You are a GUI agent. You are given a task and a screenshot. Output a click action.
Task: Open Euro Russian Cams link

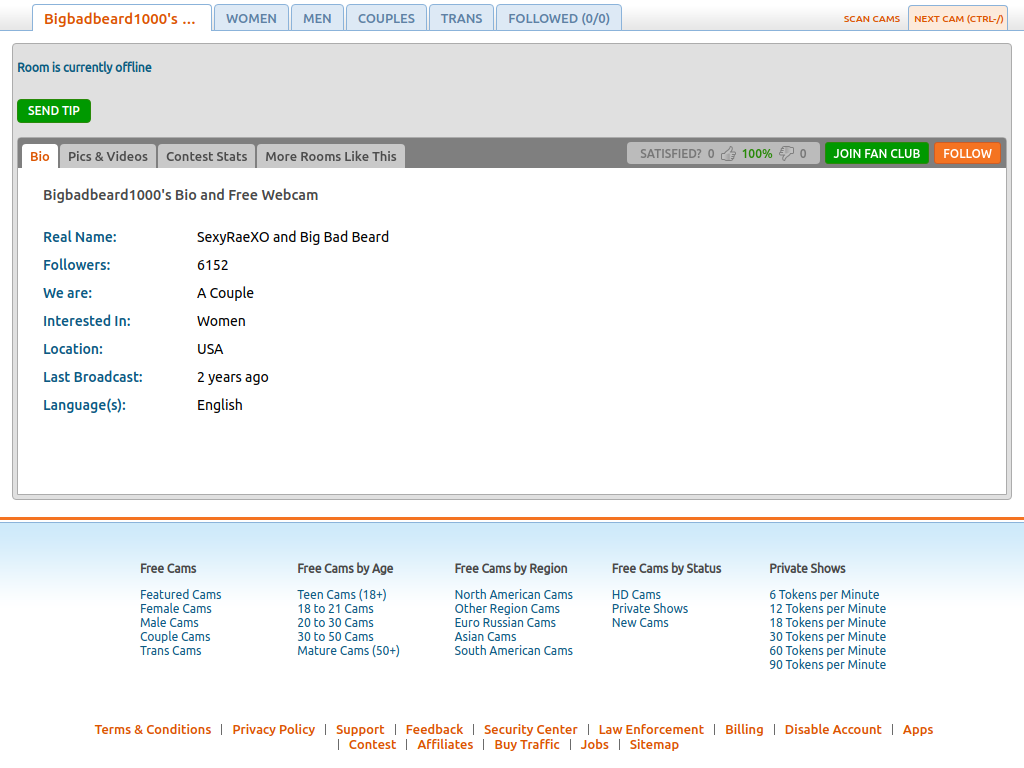pyautogui.click(x=505, y=622)
